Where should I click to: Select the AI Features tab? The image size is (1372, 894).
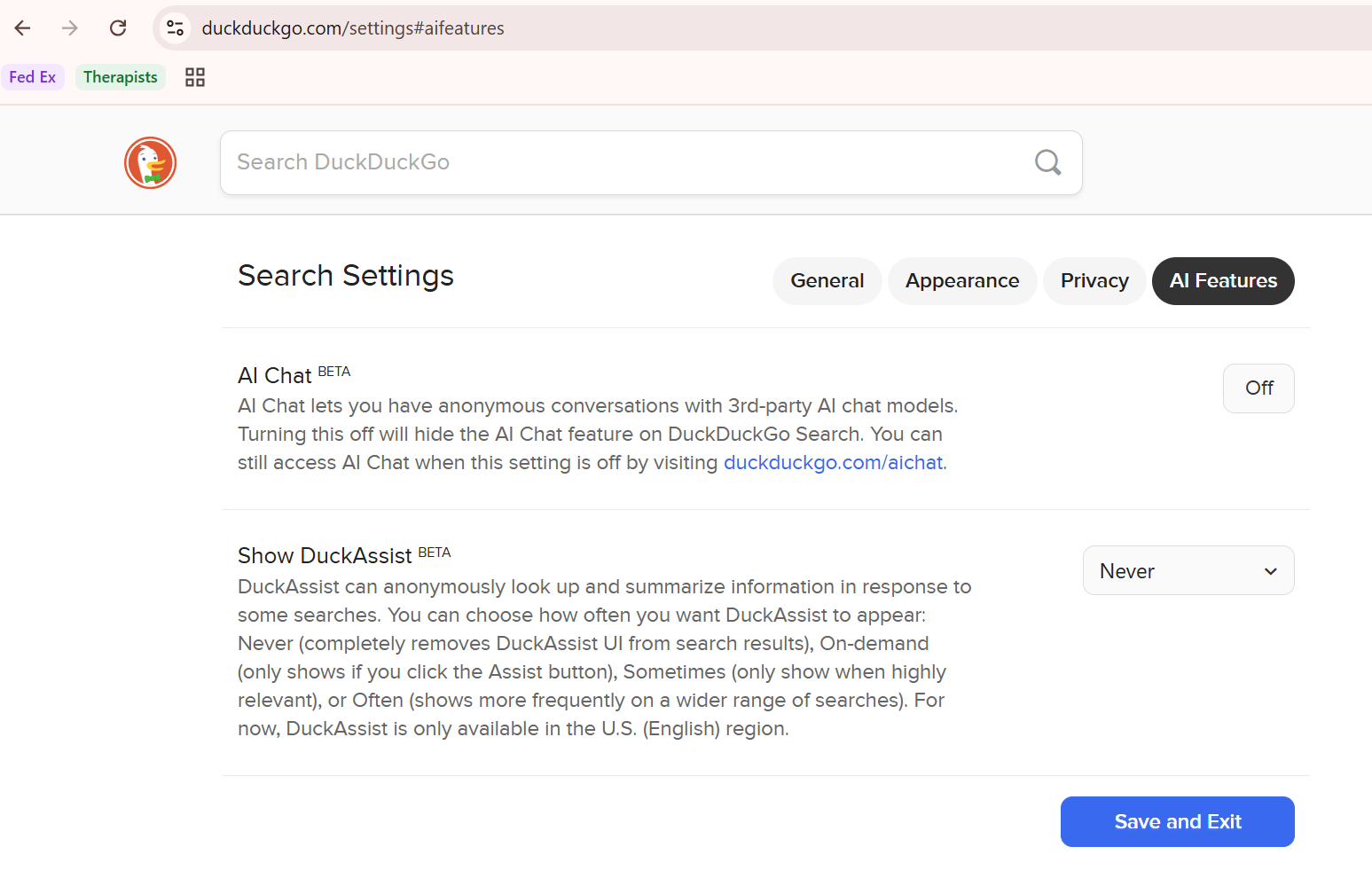click(x=1223, y=281)
